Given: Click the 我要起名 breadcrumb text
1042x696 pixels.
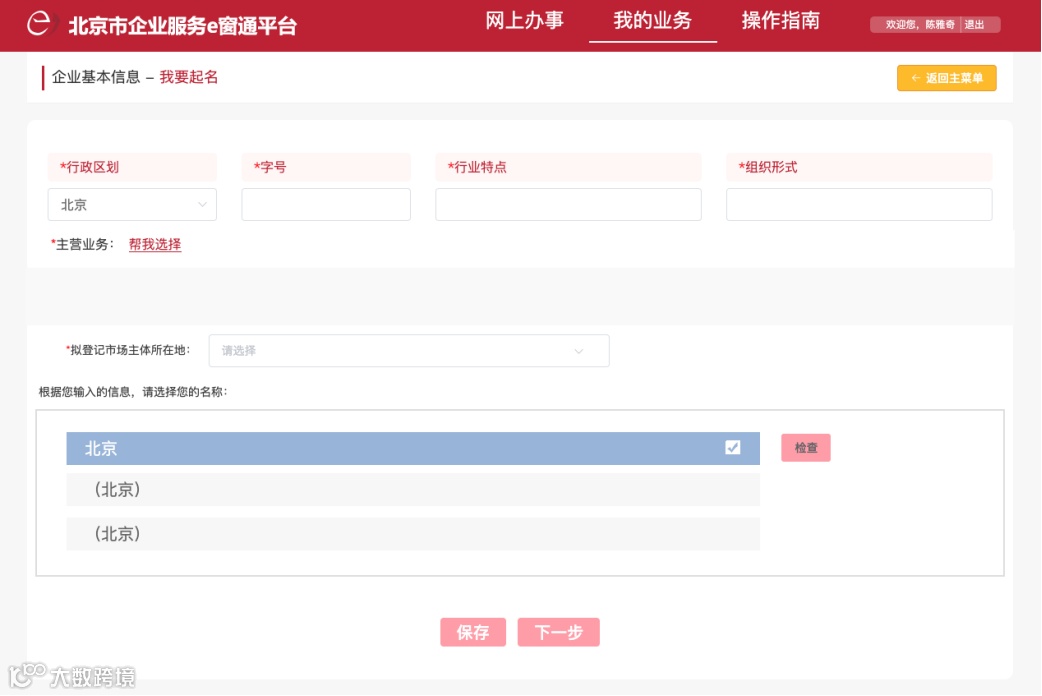Looking at the screenshot, I should click(189, 77).
